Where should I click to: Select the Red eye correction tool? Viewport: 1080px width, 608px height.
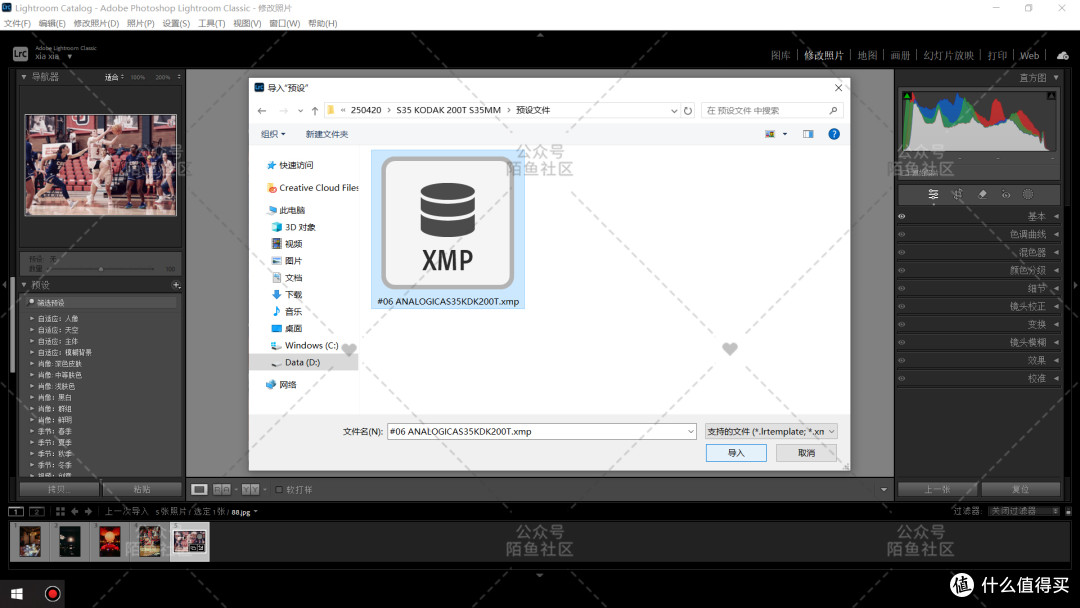tap(1006, 194)
